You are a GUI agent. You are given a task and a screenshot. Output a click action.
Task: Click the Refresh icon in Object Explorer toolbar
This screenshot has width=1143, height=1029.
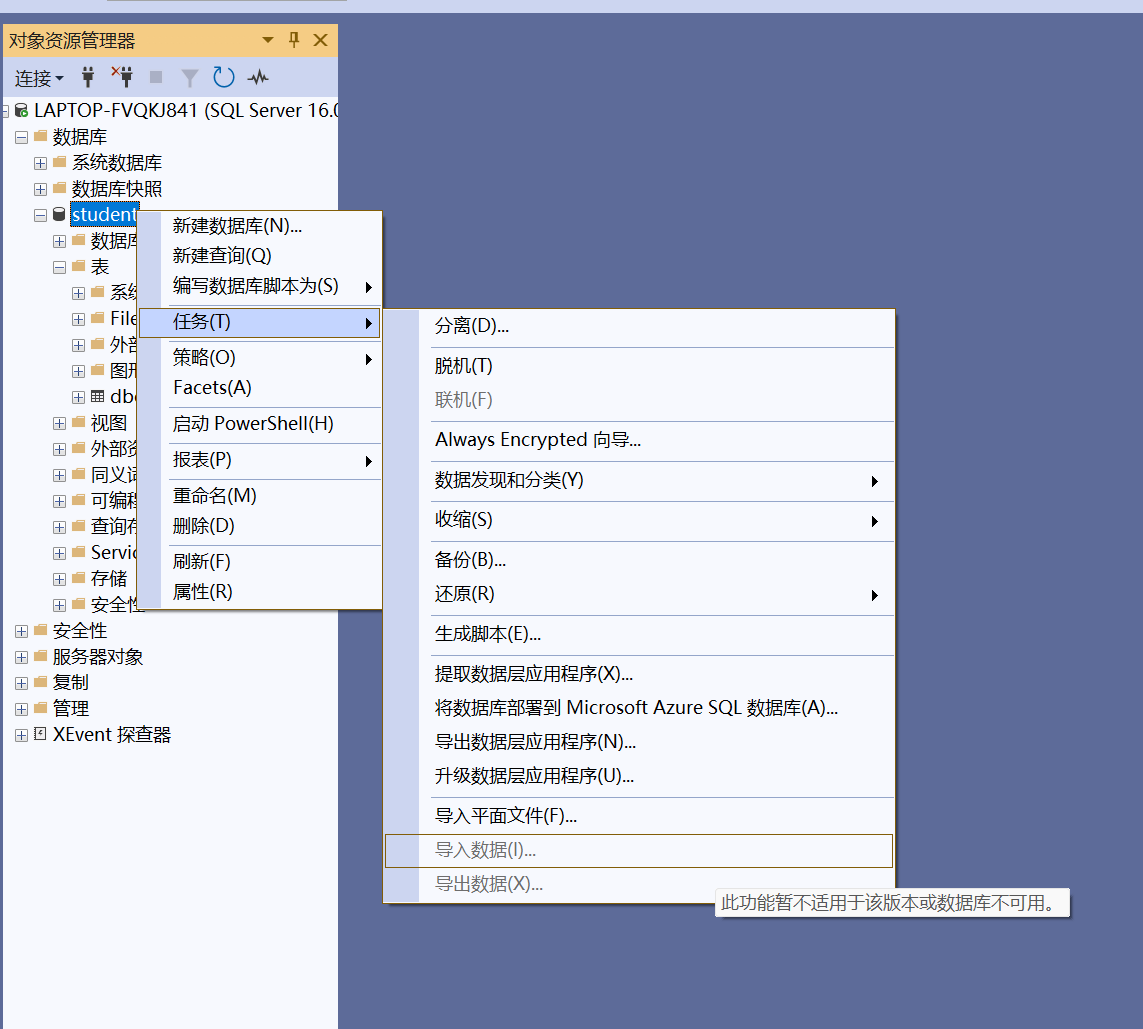pos(222,77)
